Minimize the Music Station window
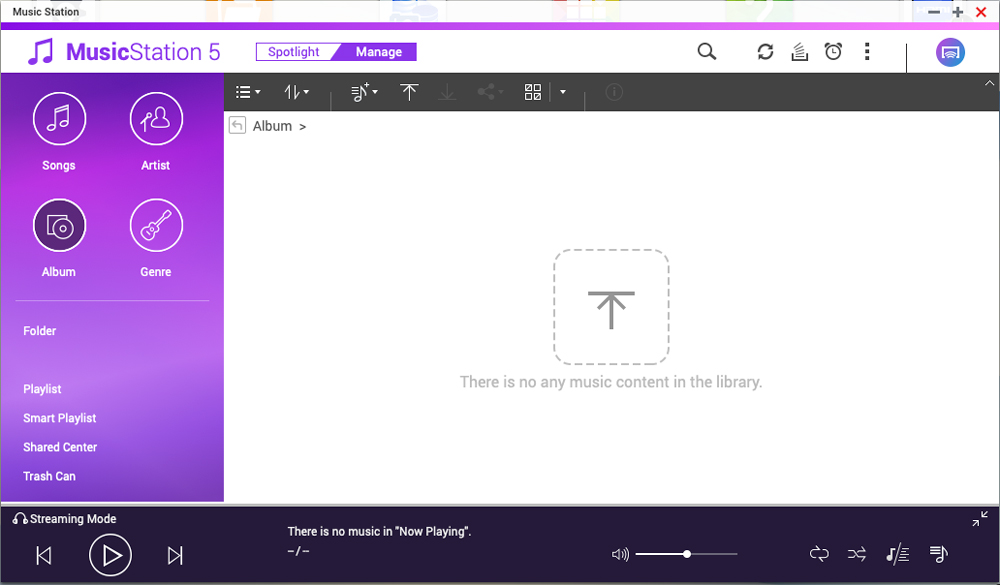This screenshot has width=1000, height=585. [934, 12]
